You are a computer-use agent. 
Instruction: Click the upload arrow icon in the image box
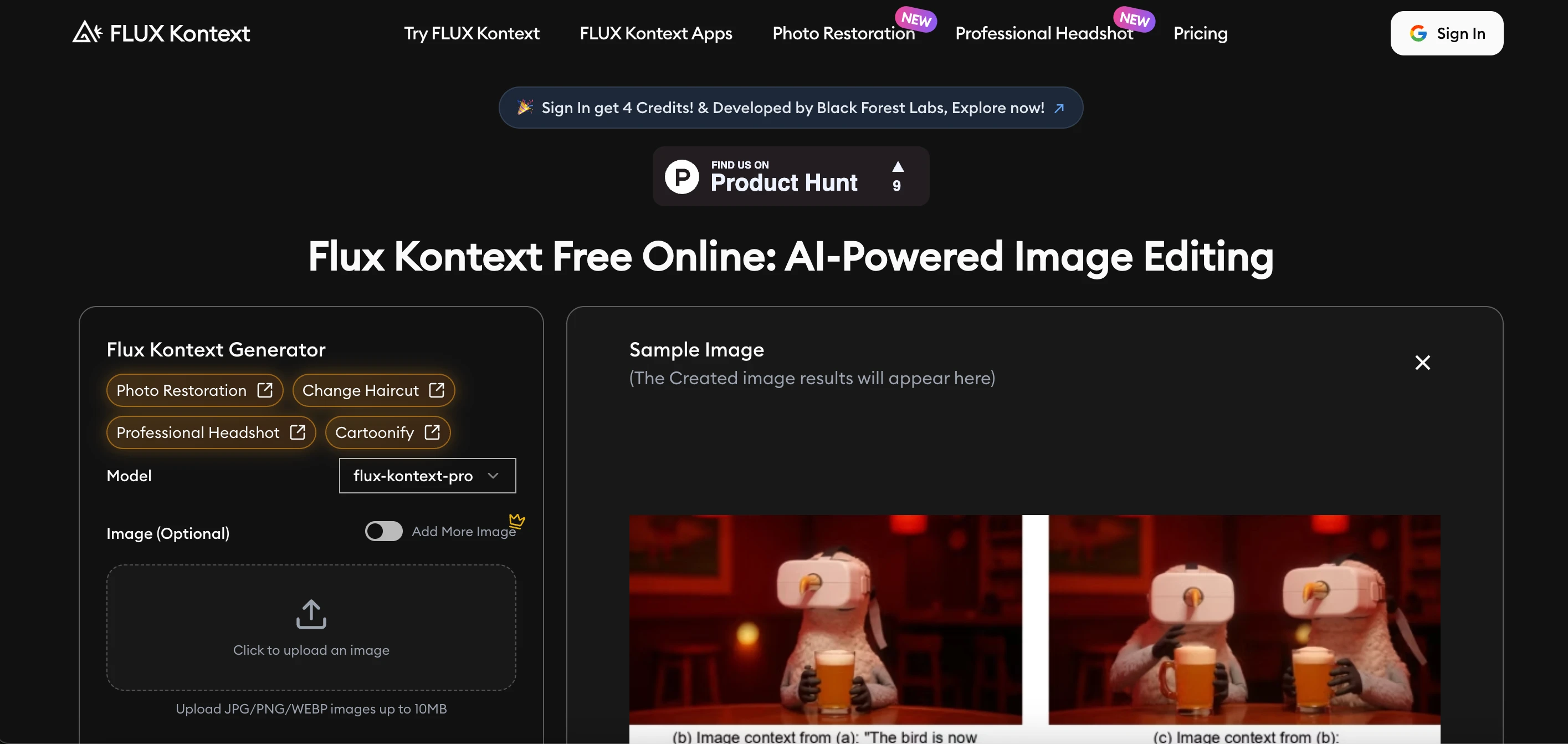(310, 614)
